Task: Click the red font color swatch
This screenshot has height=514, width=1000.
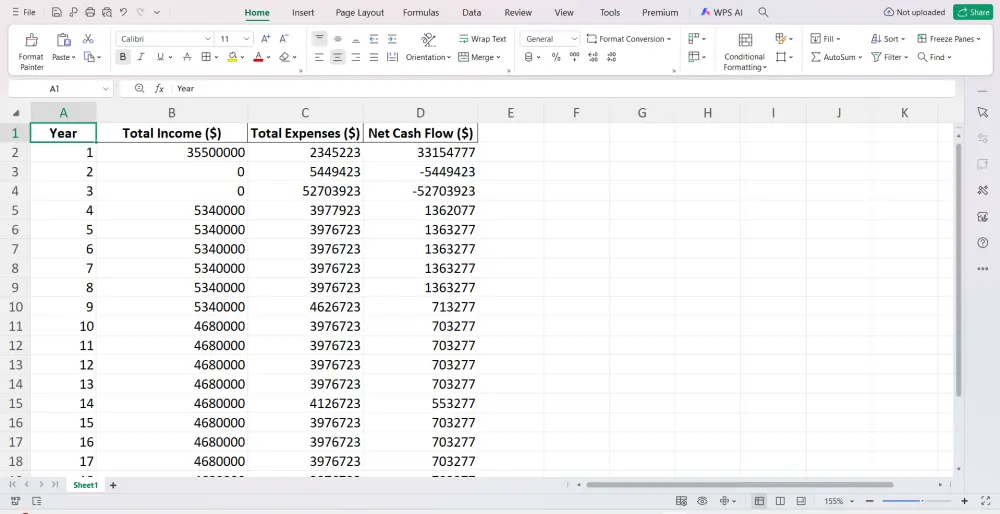Action: [x=258, y=57]
